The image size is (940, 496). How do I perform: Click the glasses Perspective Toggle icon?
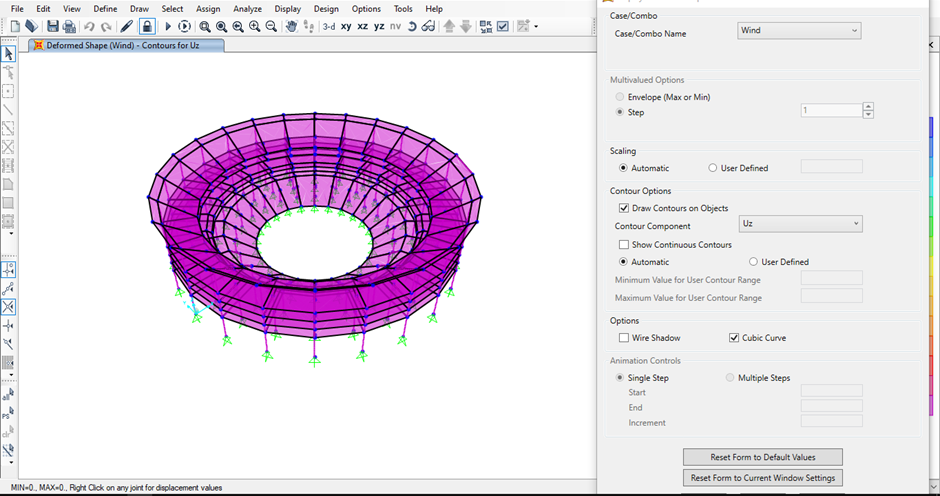(x=428, y=26)
